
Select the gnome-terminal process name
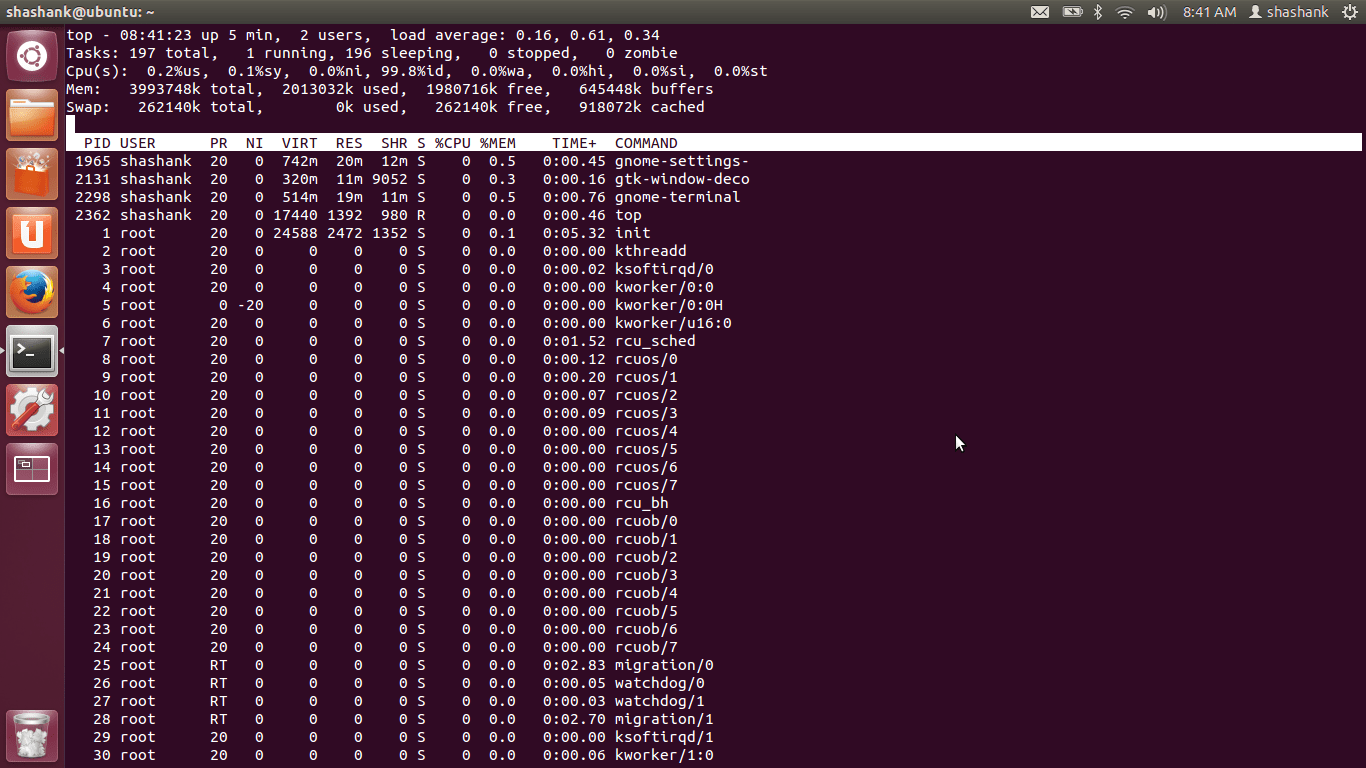pos(678,197)
